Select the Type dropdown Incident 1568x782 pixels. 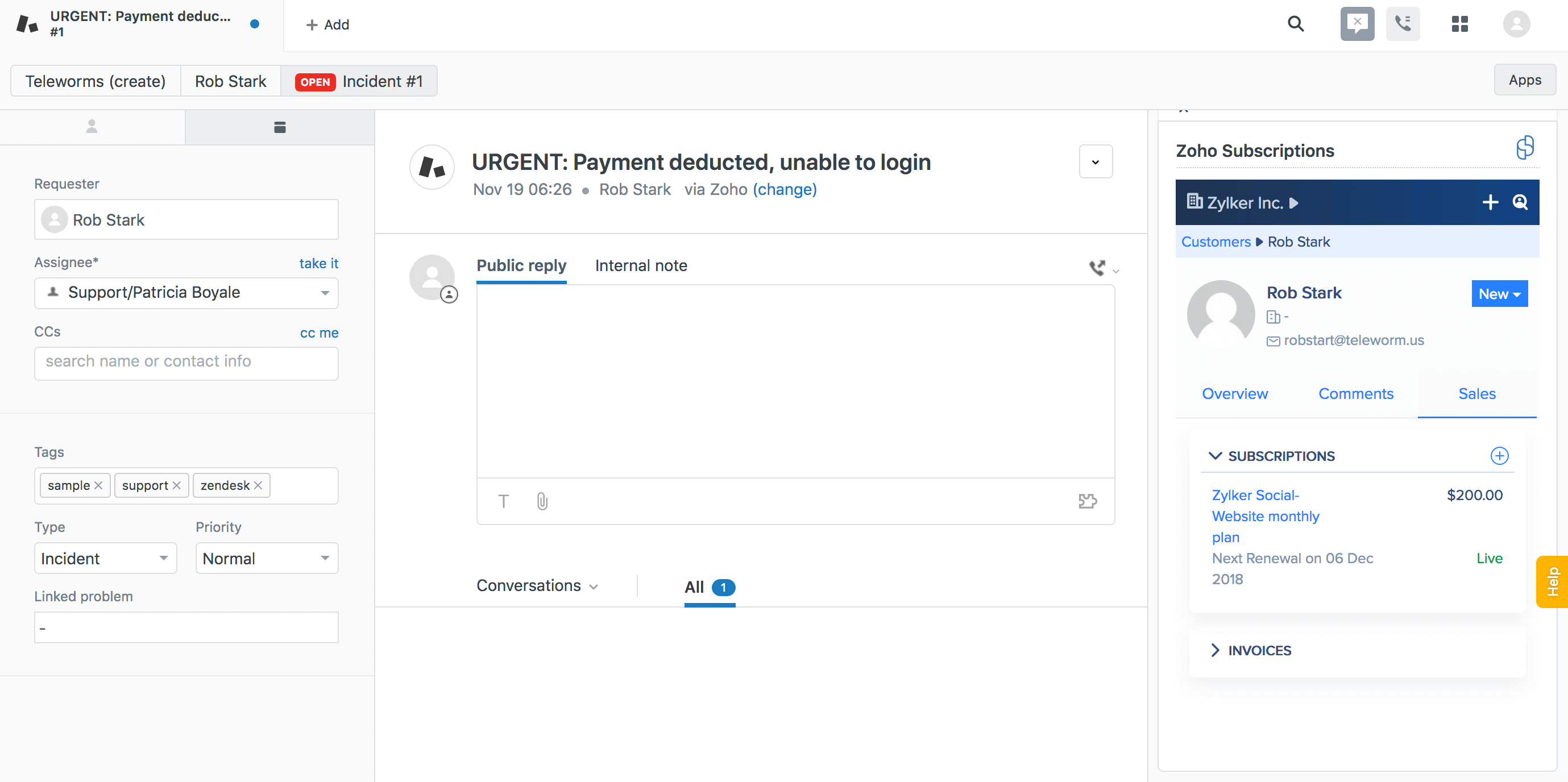(x=104, y=558)
